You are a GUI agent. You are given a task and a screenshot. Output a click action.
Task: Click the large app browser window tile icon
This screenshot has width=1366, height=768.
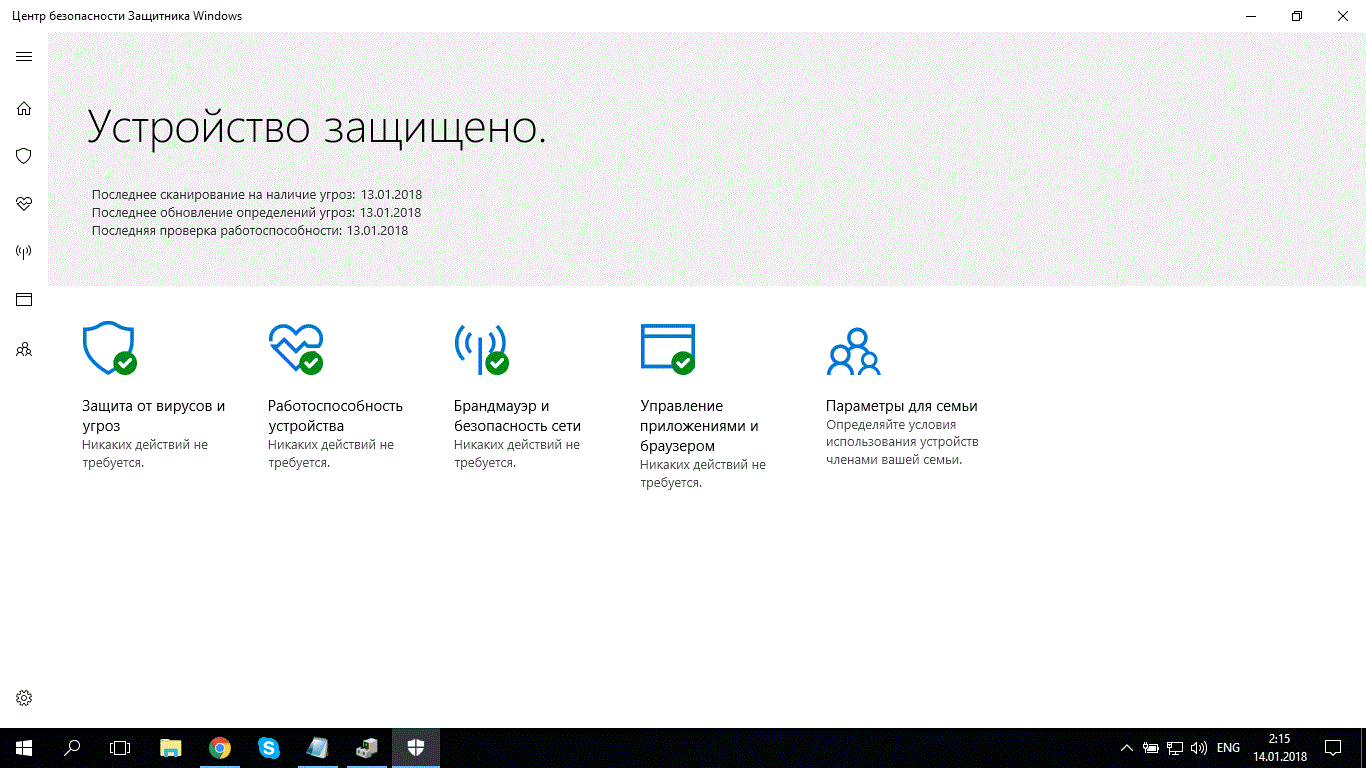pos(667,348)
